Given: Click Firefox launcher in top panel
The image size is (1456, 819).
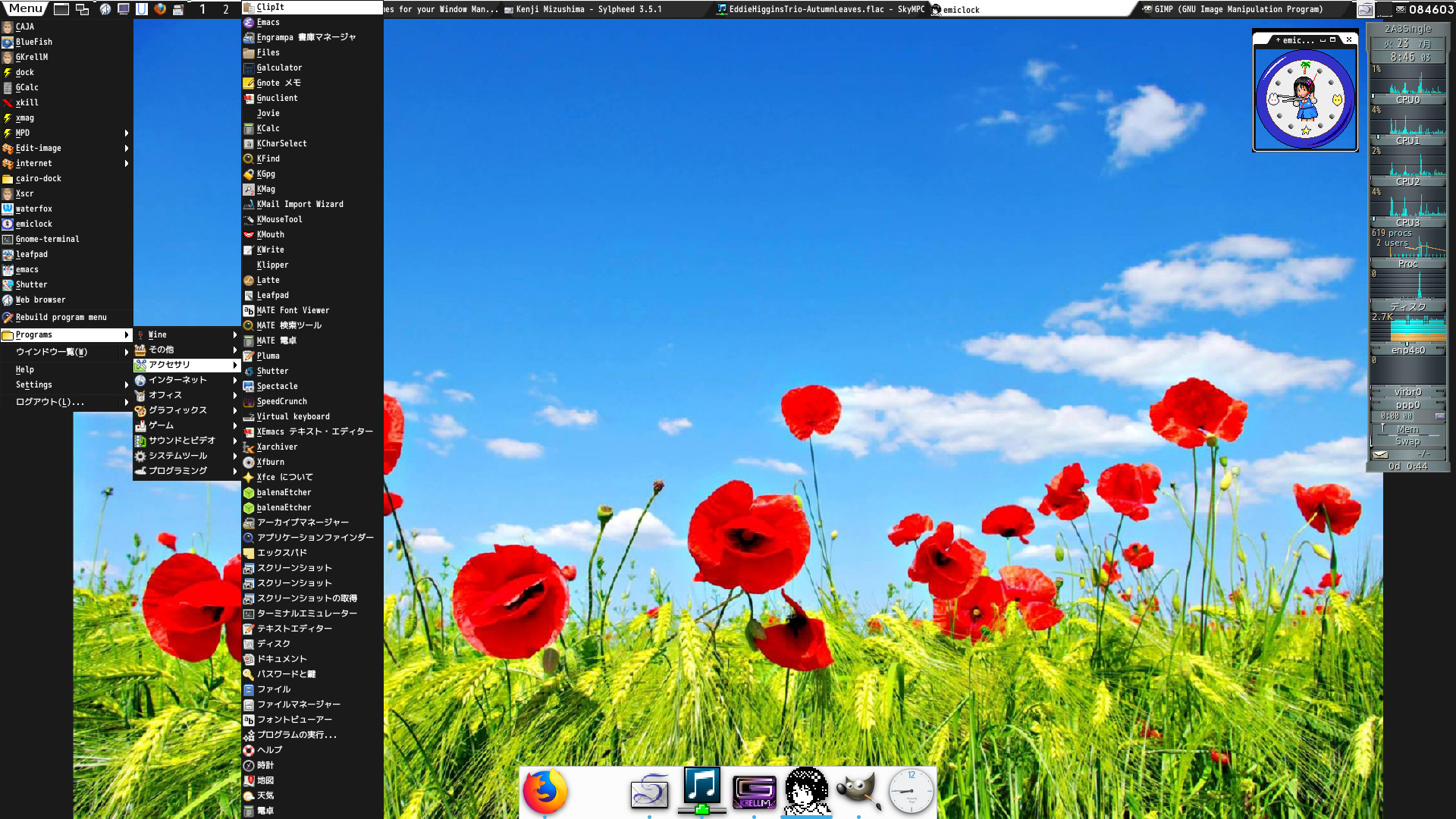Looking at the screenshot, I should pos(160,9).
